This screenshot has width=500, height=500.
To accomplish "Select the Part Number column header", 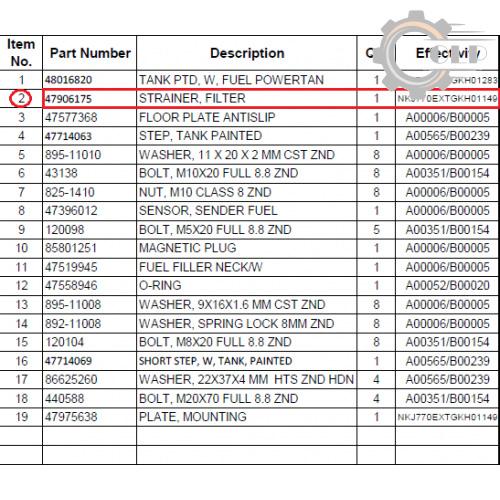I will point(89,53).
